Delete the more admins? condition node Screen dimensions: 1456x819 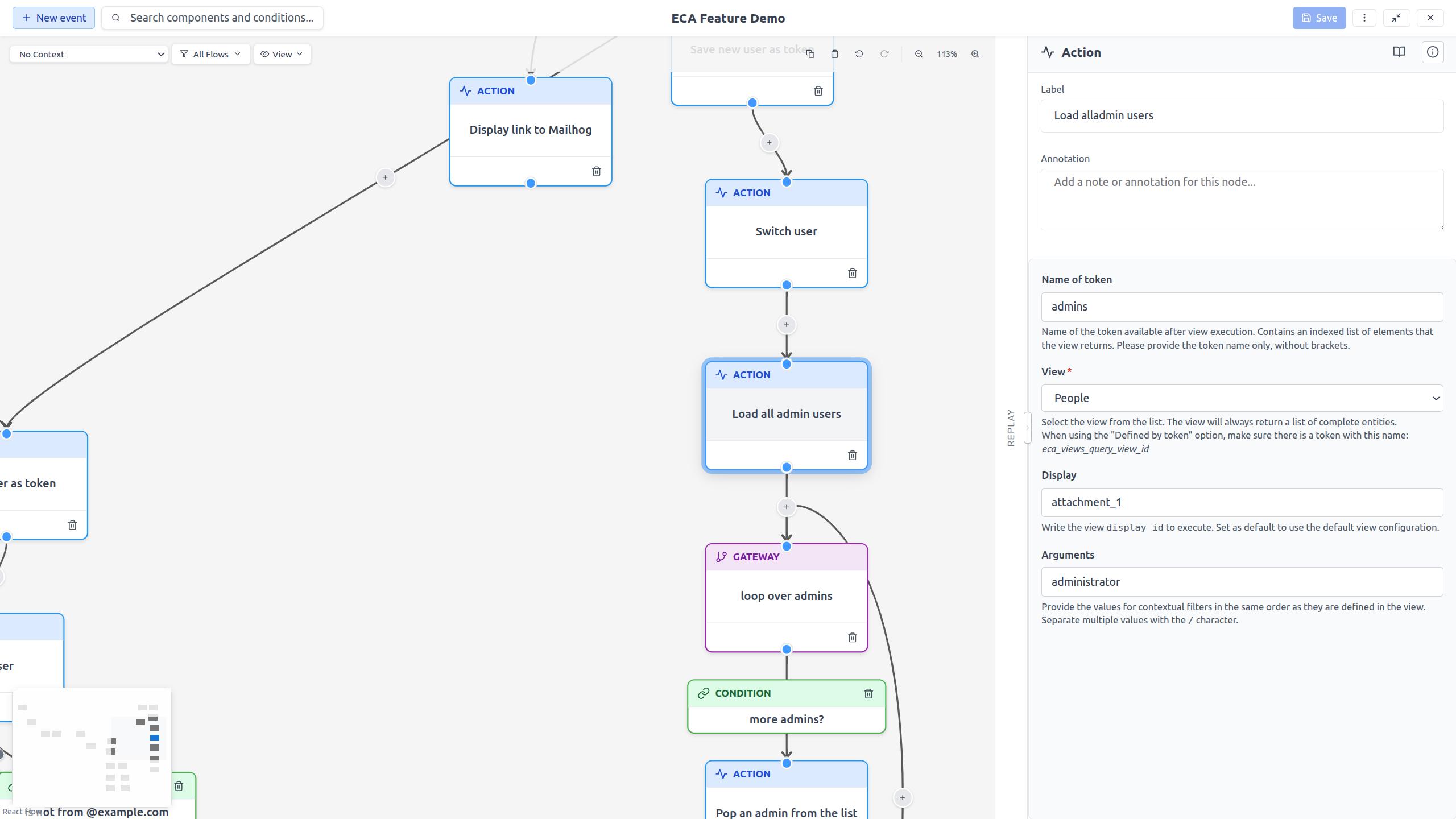(868, 693)
